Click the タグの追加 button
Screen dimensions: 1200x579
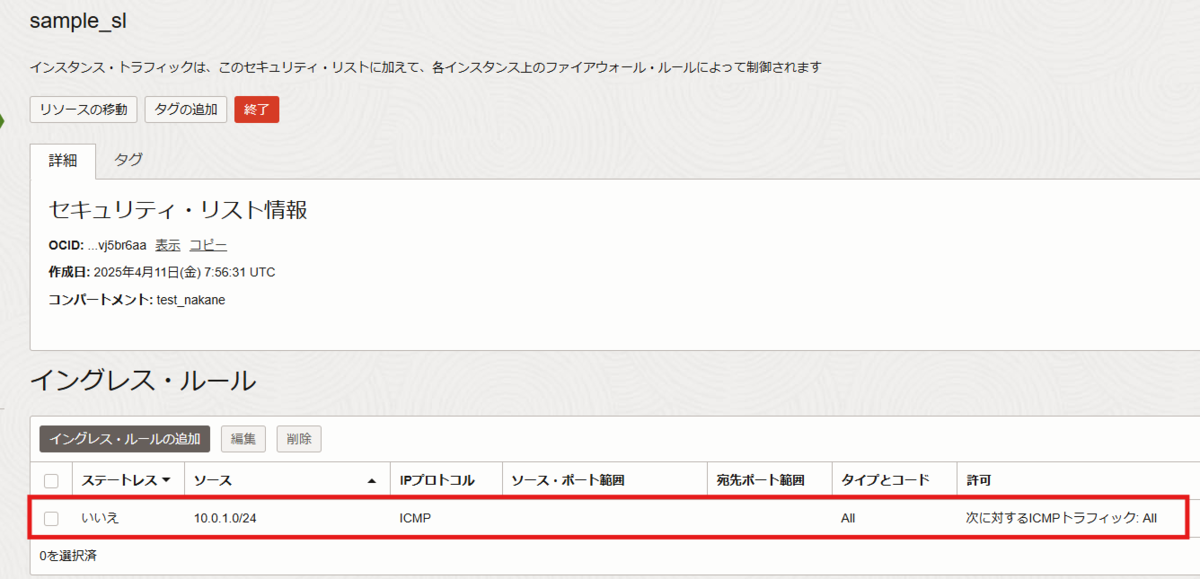[x=186, y=110]
